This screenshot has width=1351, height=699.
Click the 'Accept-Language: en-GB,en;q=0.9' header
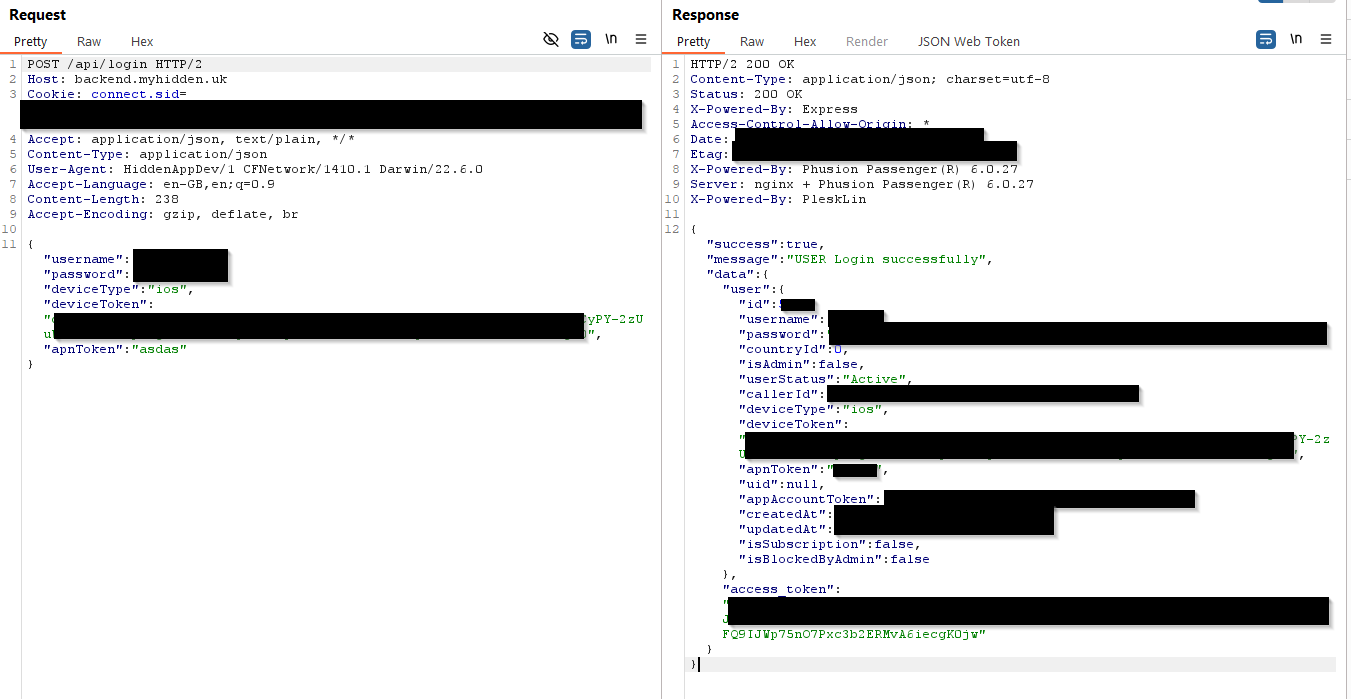point(151,184)
